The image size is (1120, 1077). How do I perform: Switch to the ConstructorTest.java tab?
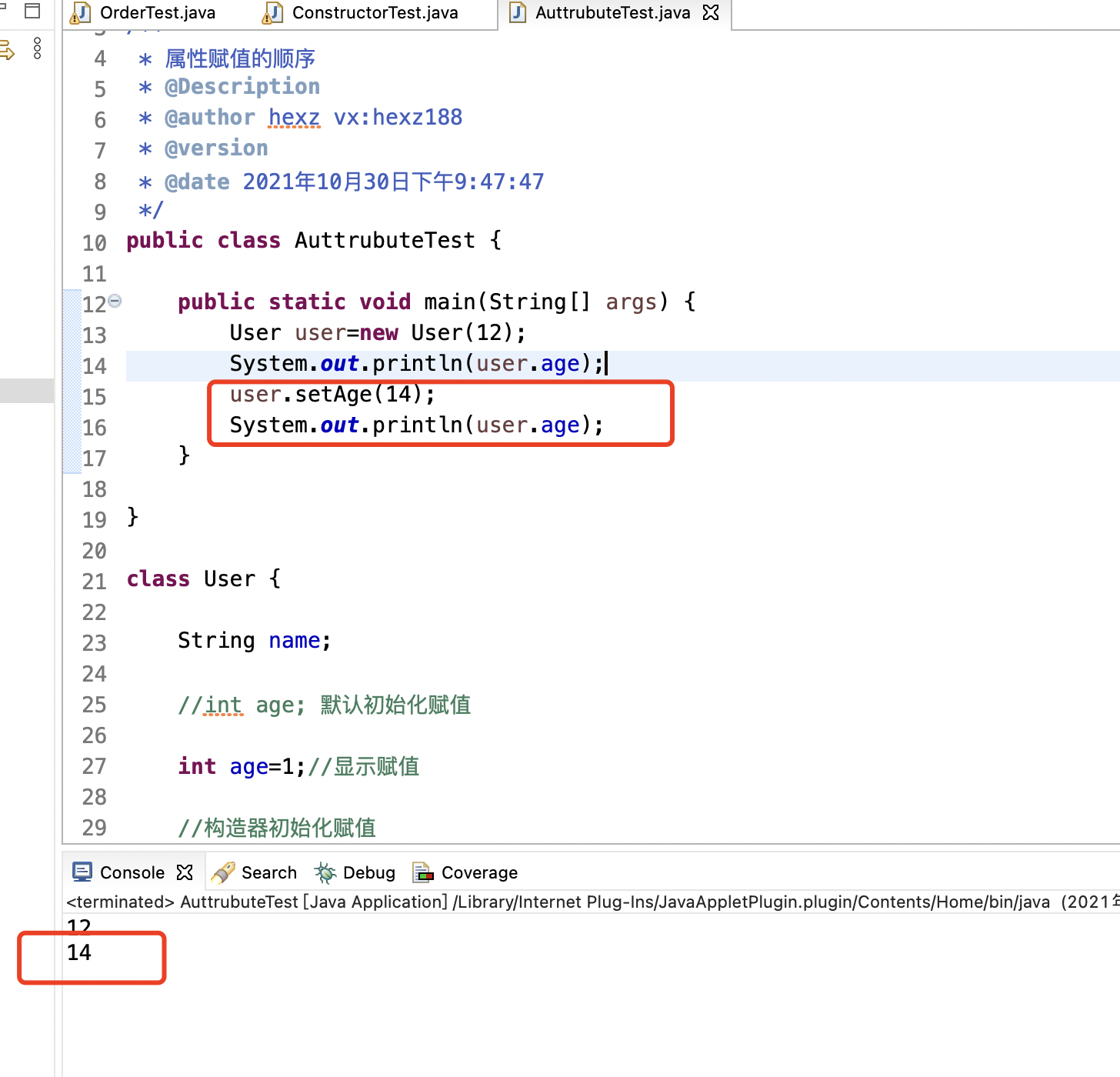(362, 13)
